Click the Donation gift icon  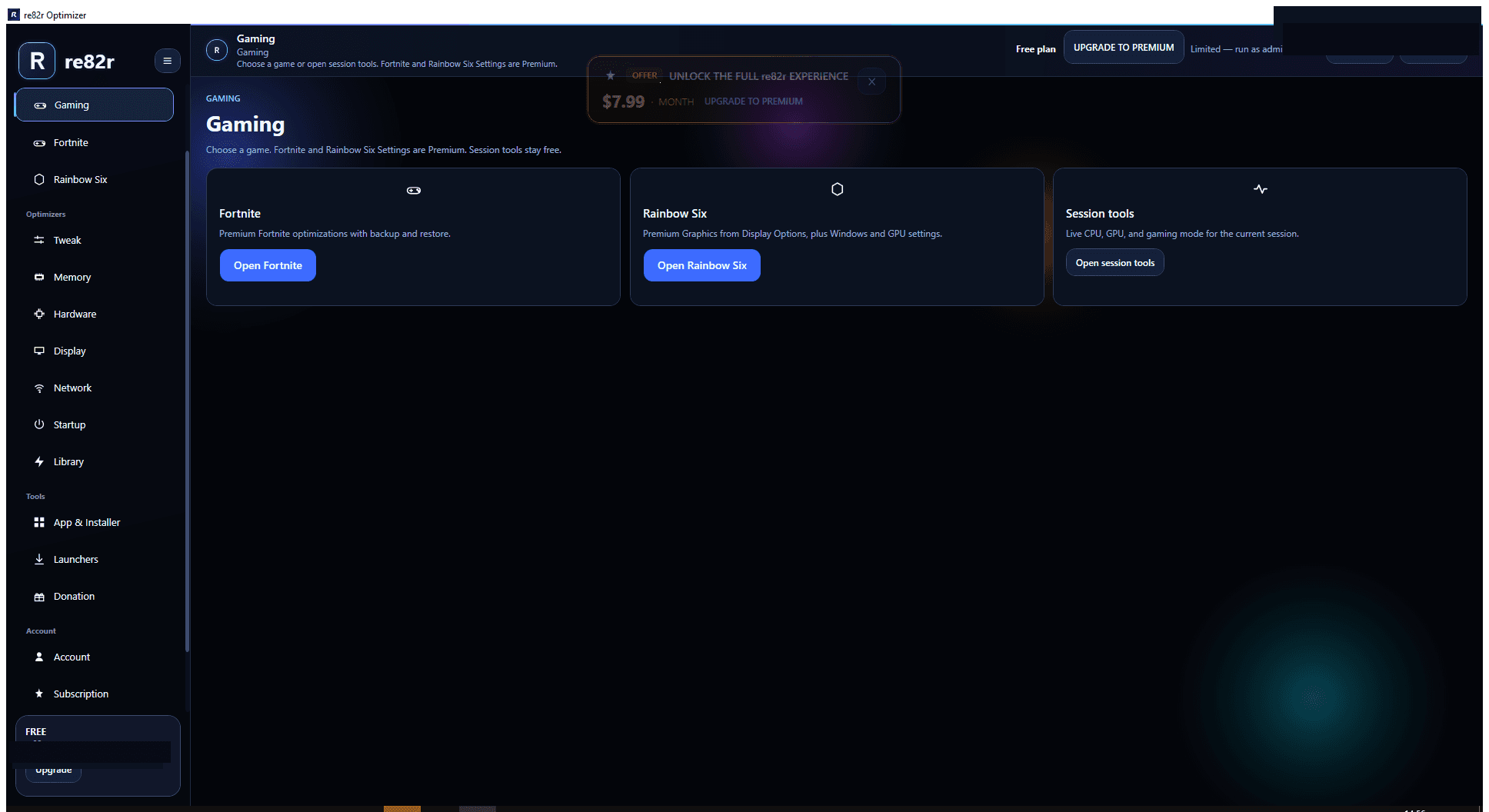39,597
